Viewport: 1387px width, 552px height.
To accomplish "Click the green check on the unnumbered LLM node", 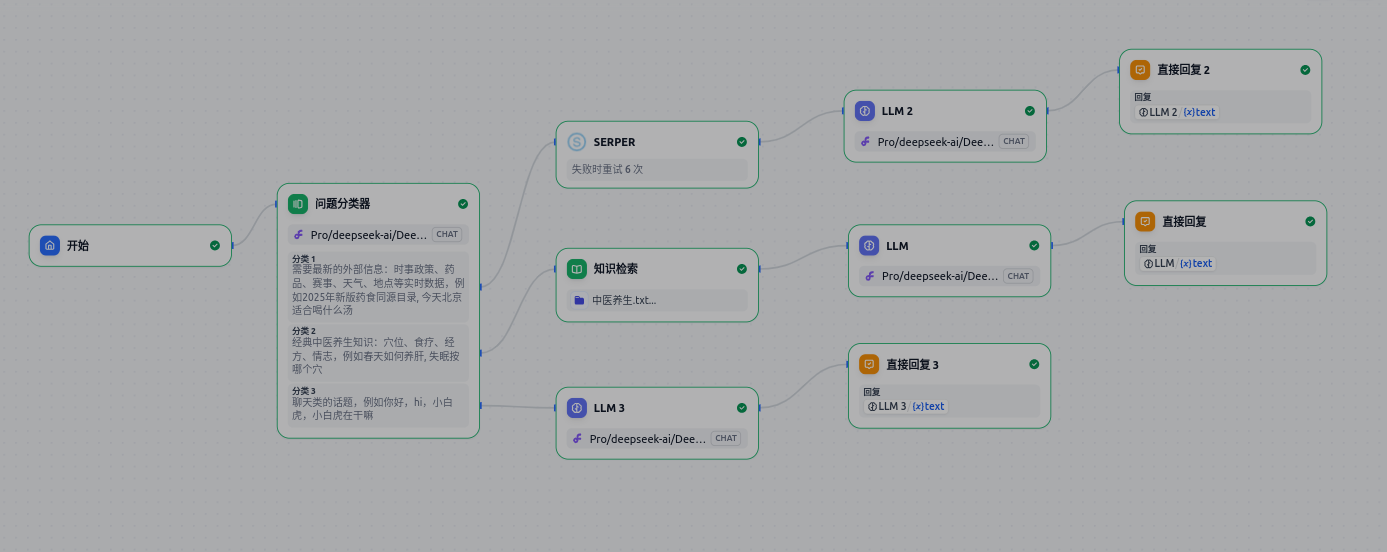I will (x=1034, y=246).
